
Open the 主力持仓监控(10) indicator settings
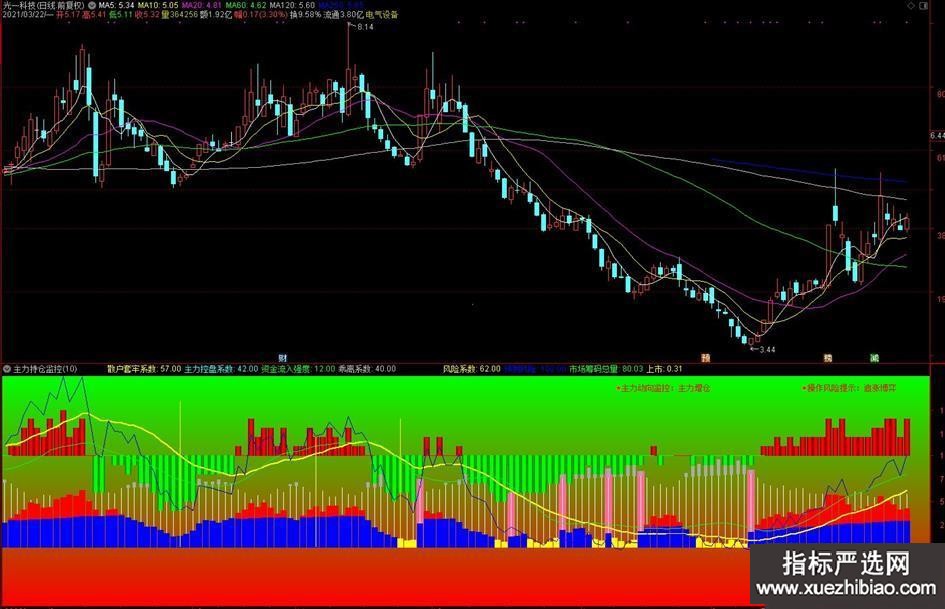pyautogui.click(x=44, y=369)
